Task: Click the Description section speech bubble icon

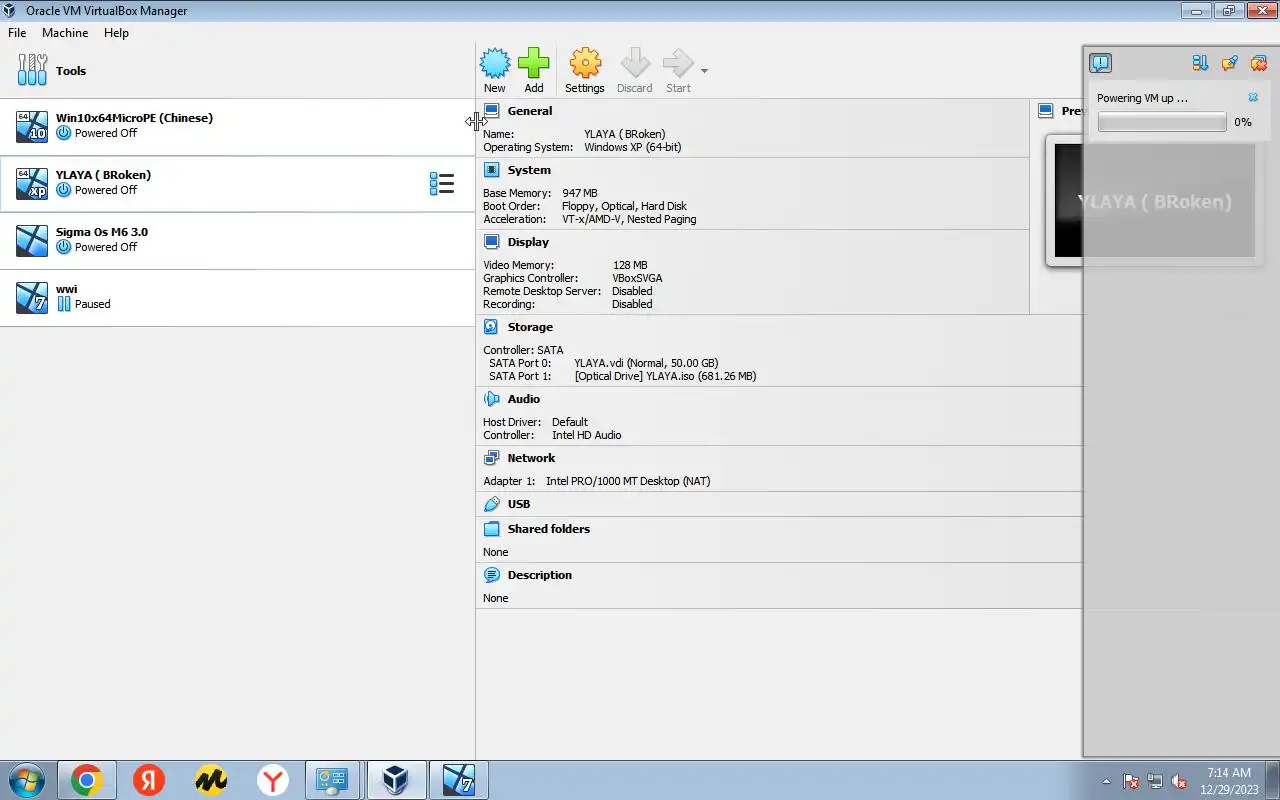Action: click(491, 575)
